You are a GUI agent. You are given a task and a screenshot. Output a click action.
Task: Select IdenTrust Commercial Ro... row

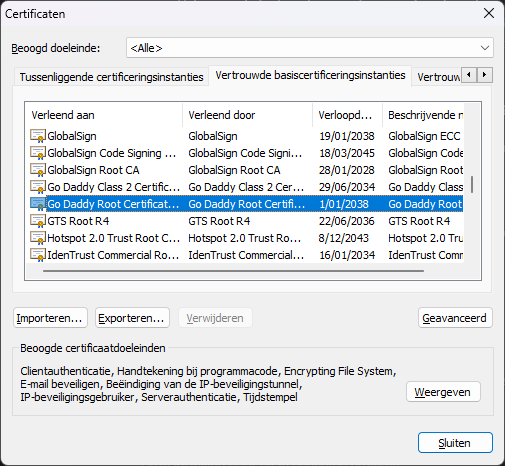(245, 255)
